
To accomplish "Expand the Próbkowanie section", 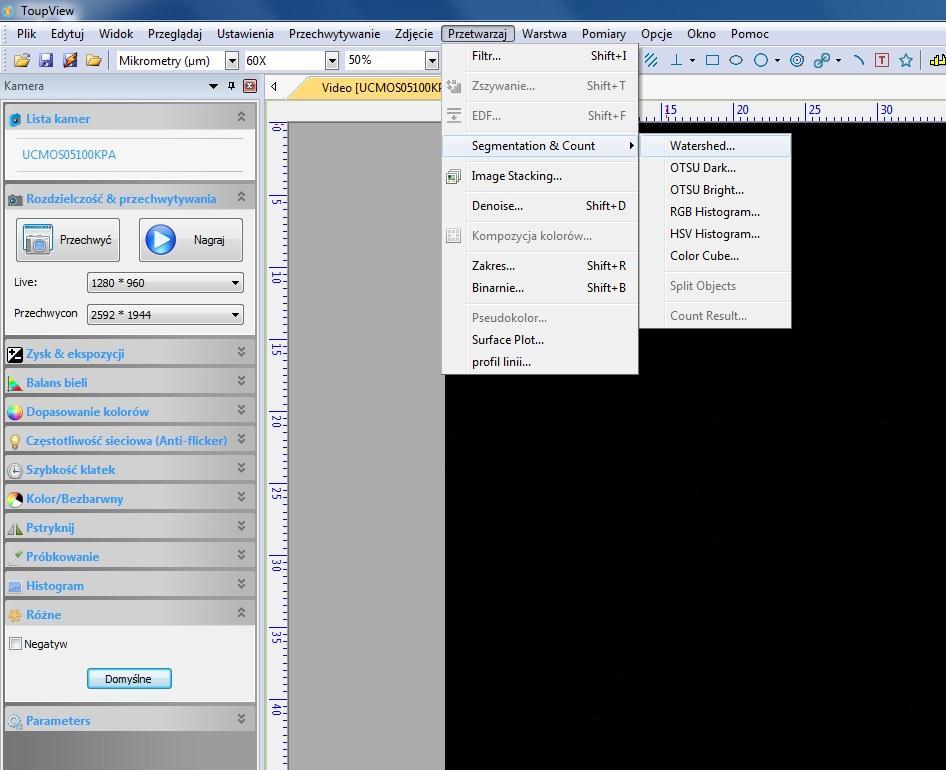I will pos(241,555).
